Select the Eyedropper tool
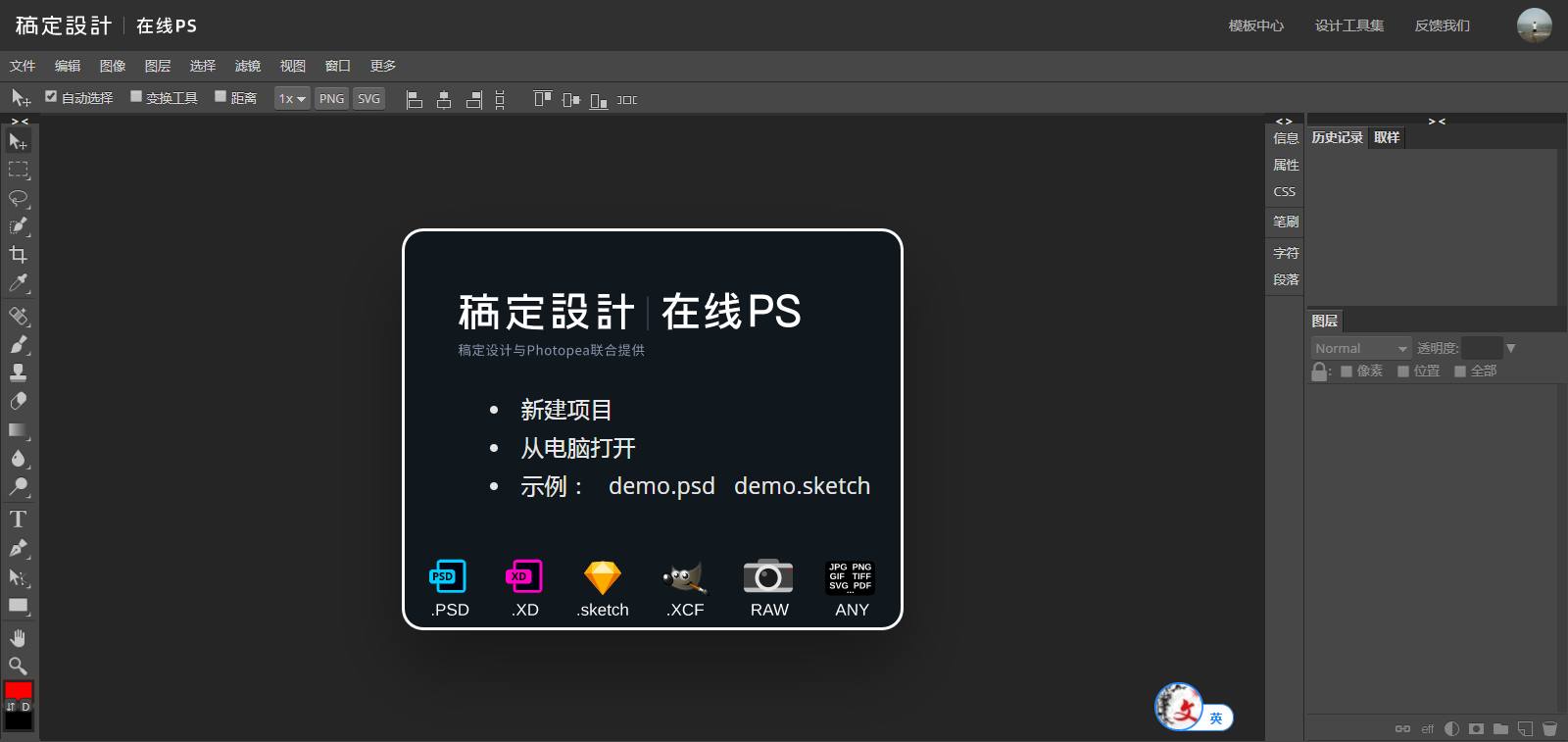This screenshot has height=742, width=1568. tap(18, 283)
